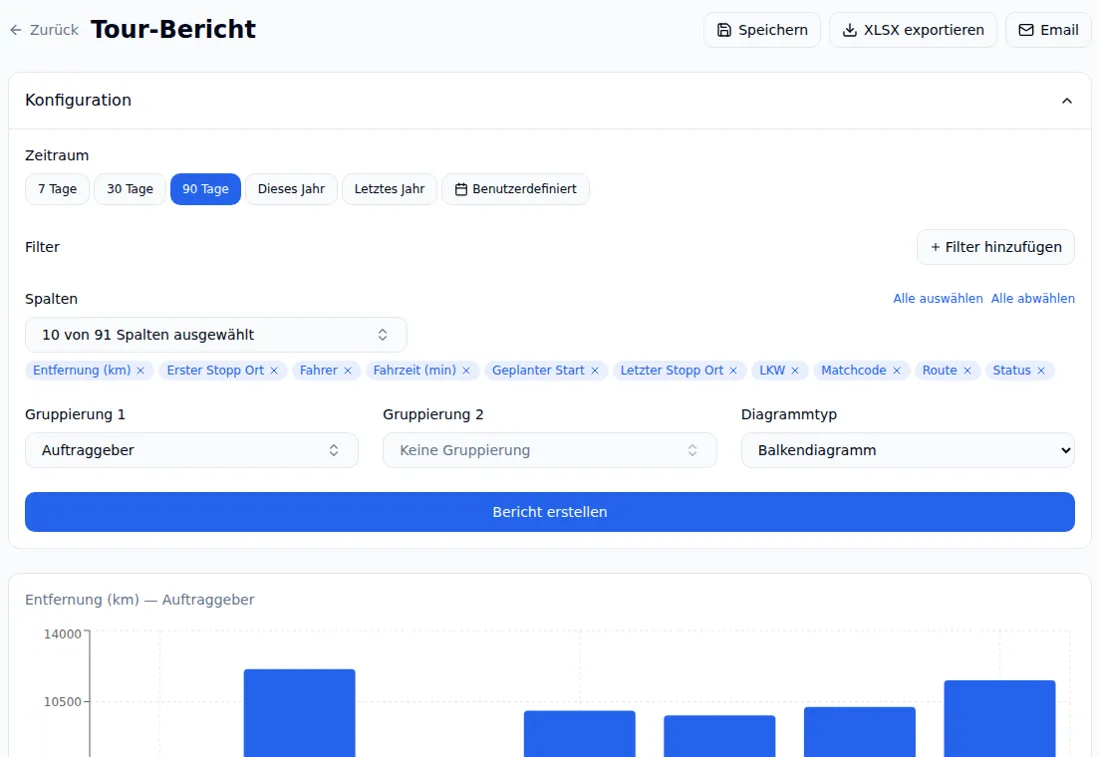1100x757 pixels.
Task: Click Bericht erstellen button
Action: (549, 512)
